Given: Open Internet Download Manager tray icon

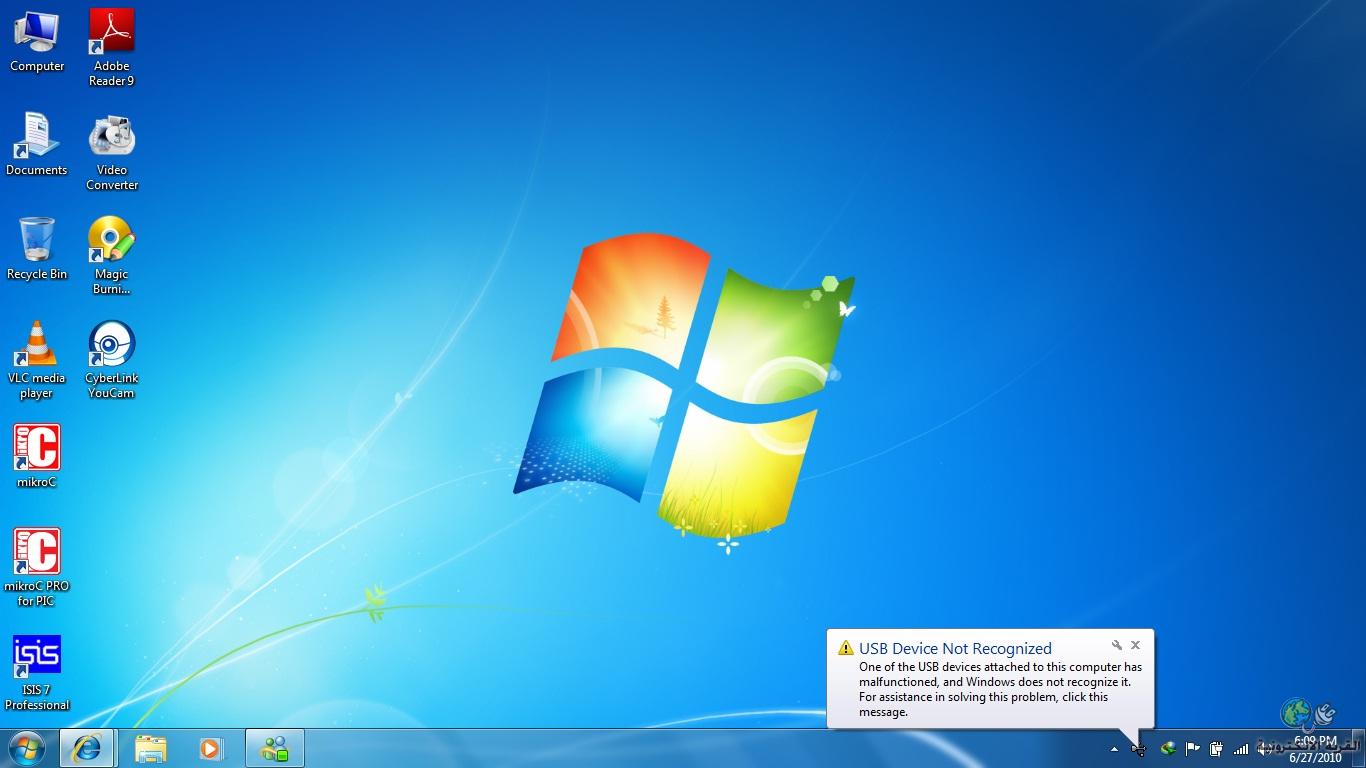Looking at the screenshot, I should (1167, 749).
